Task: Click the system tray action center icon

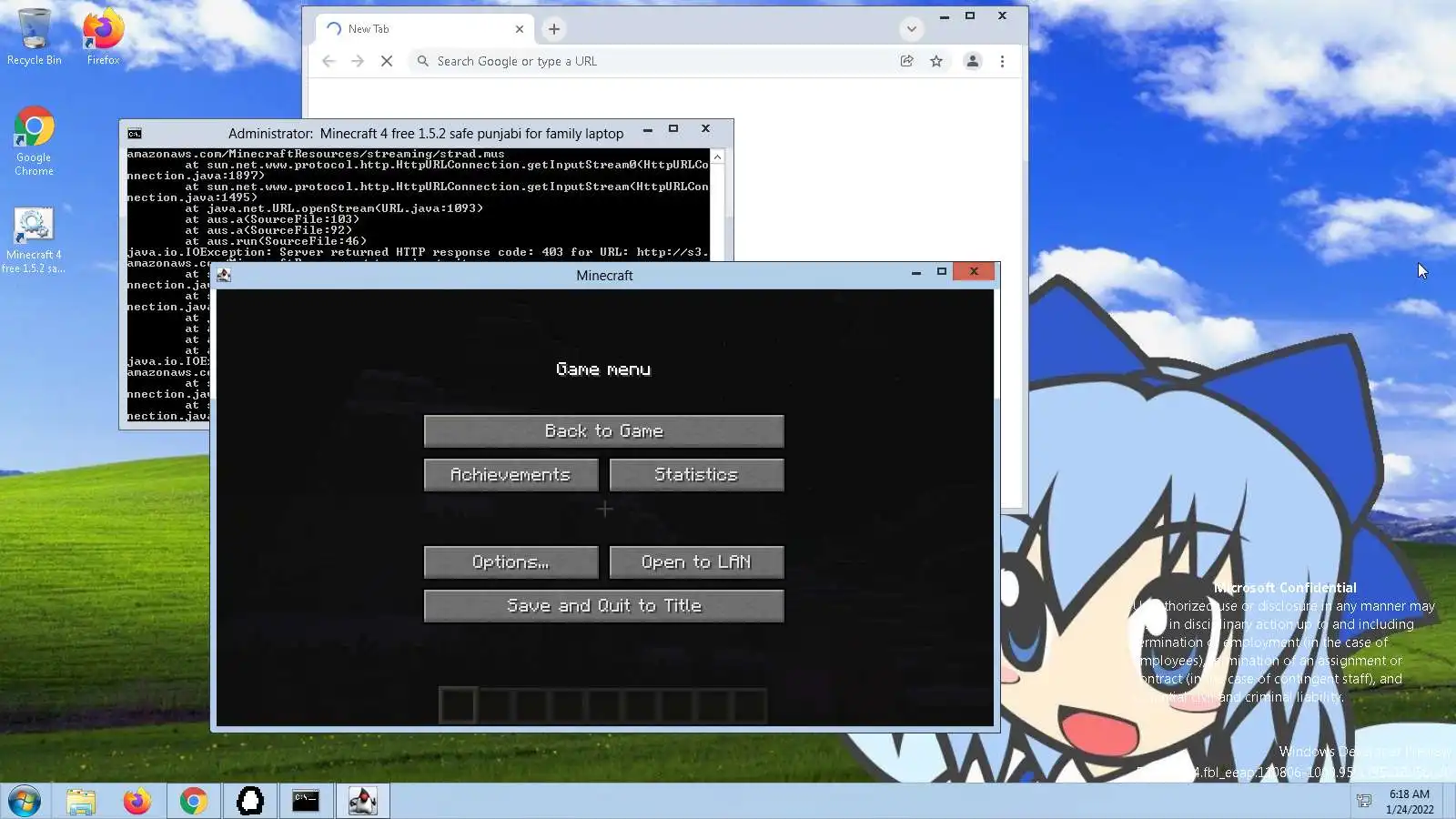Action: (1364, 802)
